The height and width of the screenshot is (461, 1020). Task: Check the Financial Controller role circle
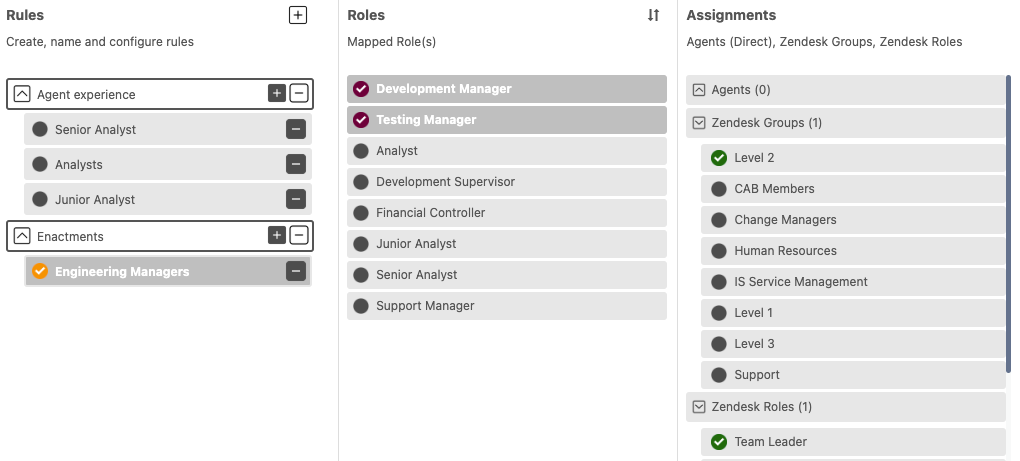[361, 213]
